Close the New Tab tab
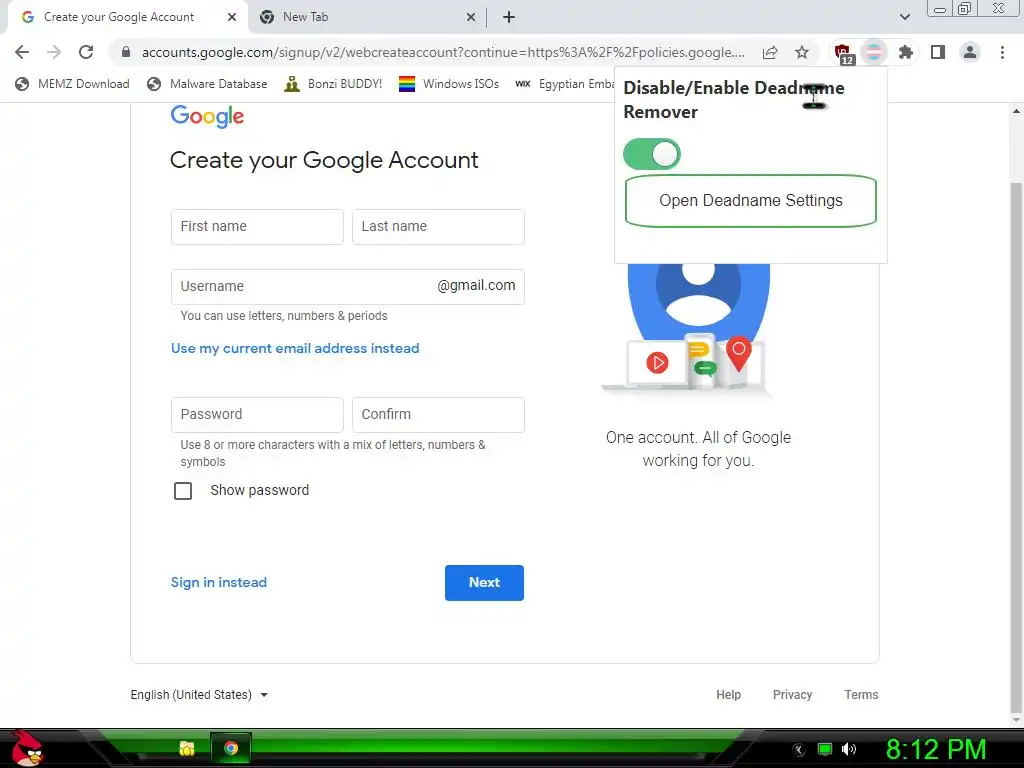1024x768 pixels. 471,17
